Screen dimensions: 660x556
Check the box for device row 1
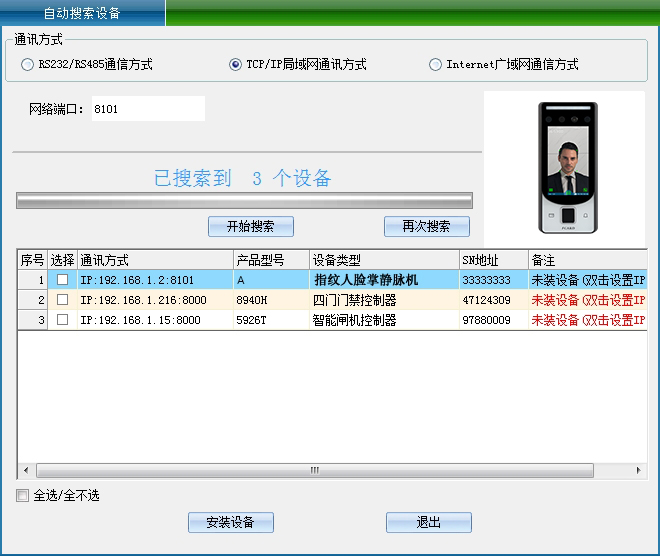(x=62, y=280)
